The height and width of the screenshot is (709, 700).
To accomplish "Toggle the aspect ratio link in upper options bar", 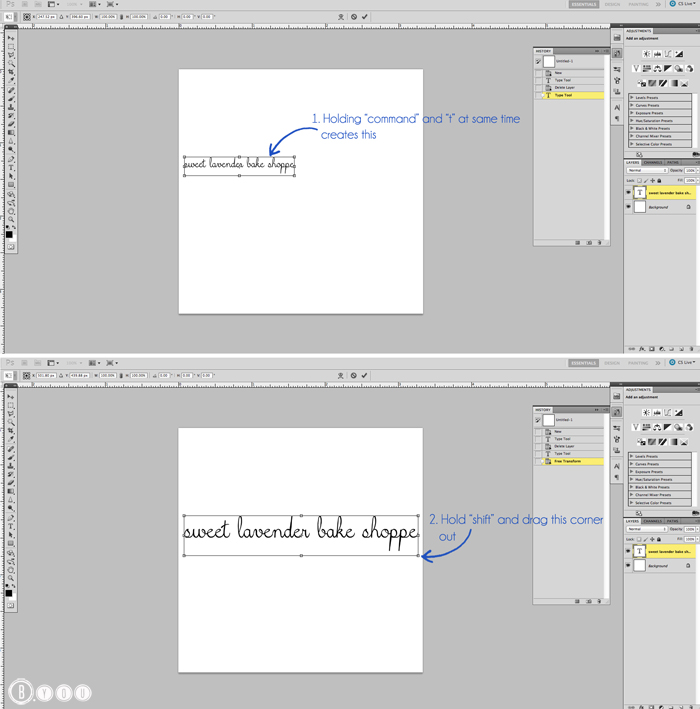I will point(121,17).
